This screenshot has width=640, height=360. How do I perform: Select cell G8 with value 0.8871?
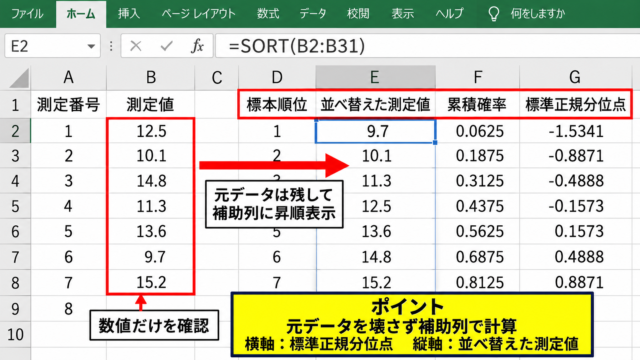(x=575, y=282)
